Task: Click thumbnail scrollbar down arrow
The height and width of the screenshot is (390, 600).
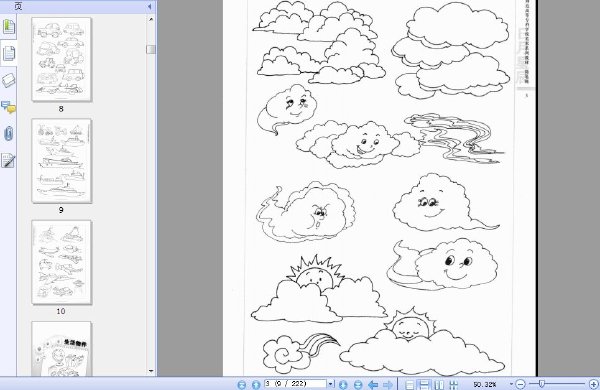Action: pos(151,371)
